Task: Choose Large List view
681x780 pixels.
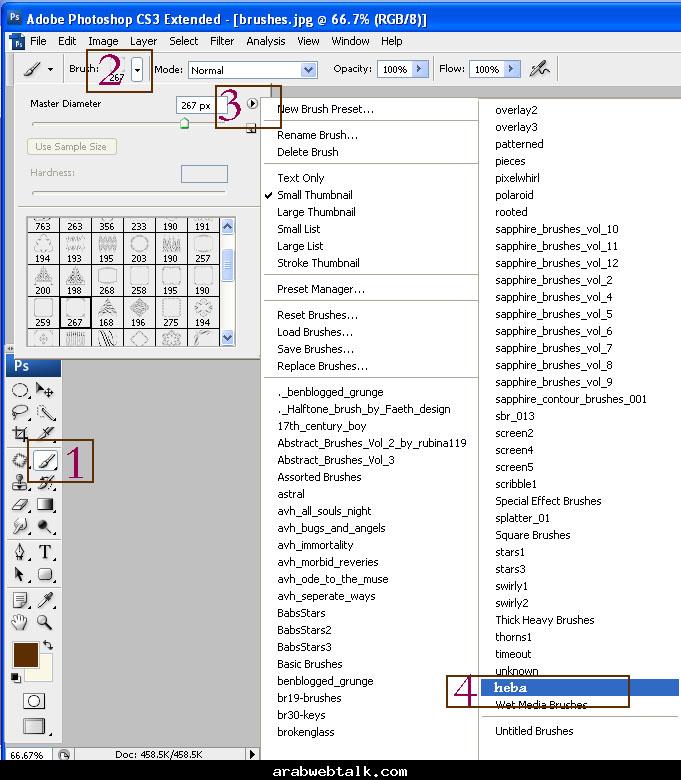Action: pyautogui.click(x=300, y=246)
